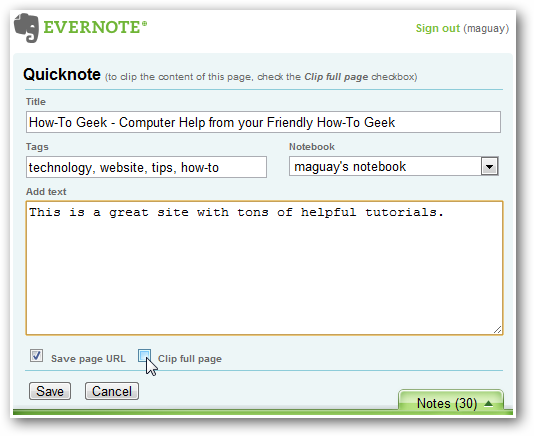Viewport: 534px width, 436px height.
Task: Click inside the Add text area
Action: pyautogui.click(x=264, y=268)
